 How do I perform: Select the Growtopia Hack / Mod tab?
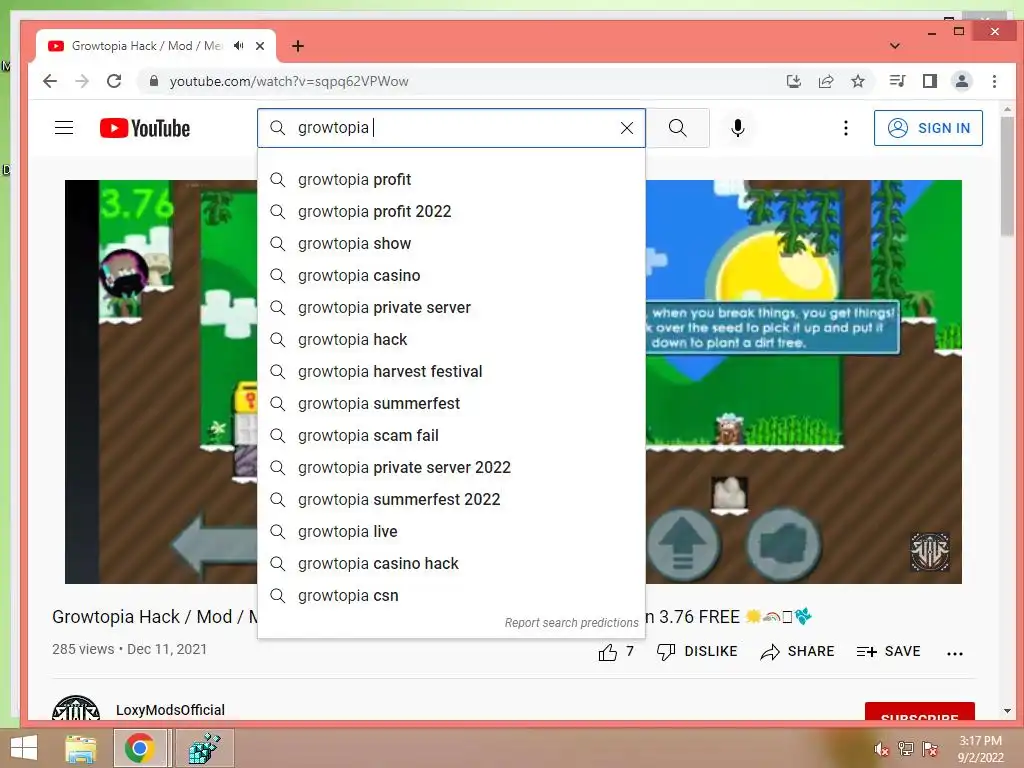147,46
